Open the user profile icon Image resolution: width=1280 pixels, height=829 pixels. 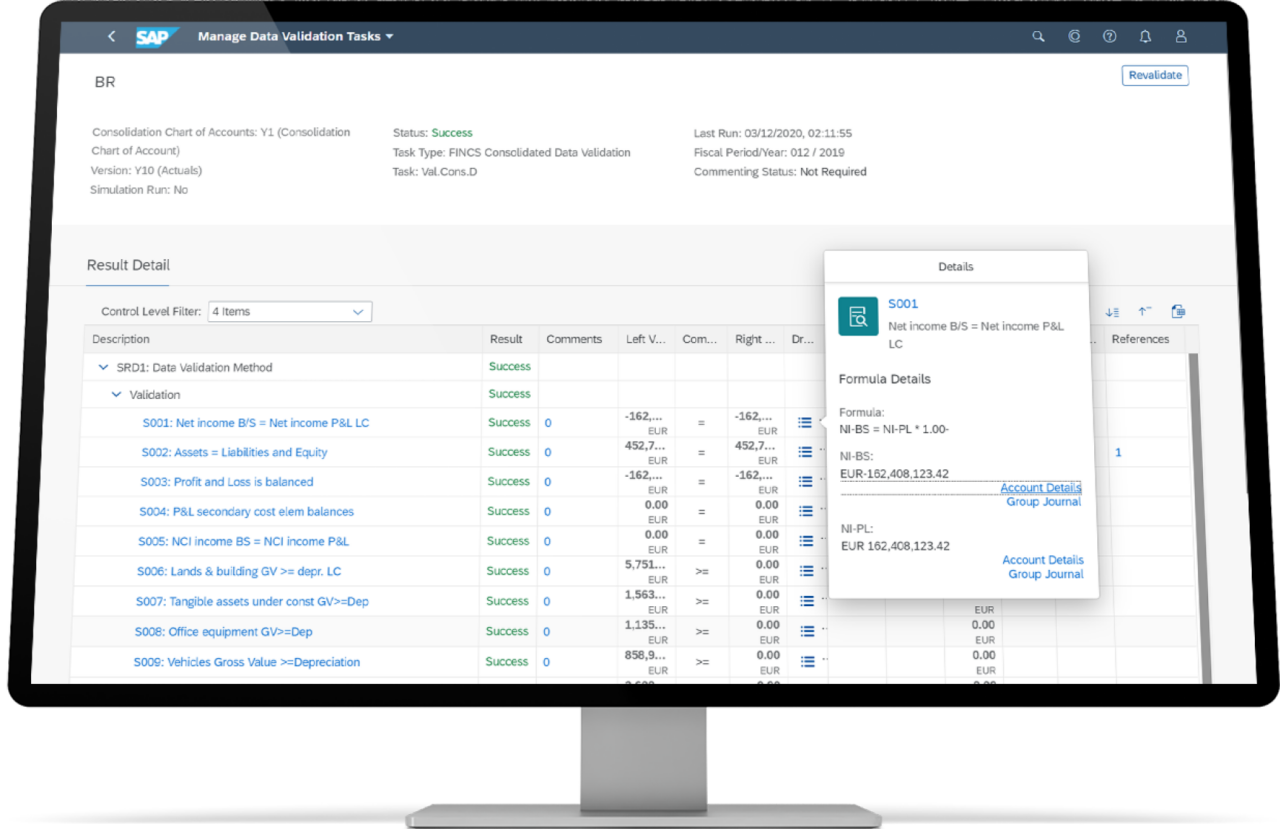click(x=1181, y=36)
